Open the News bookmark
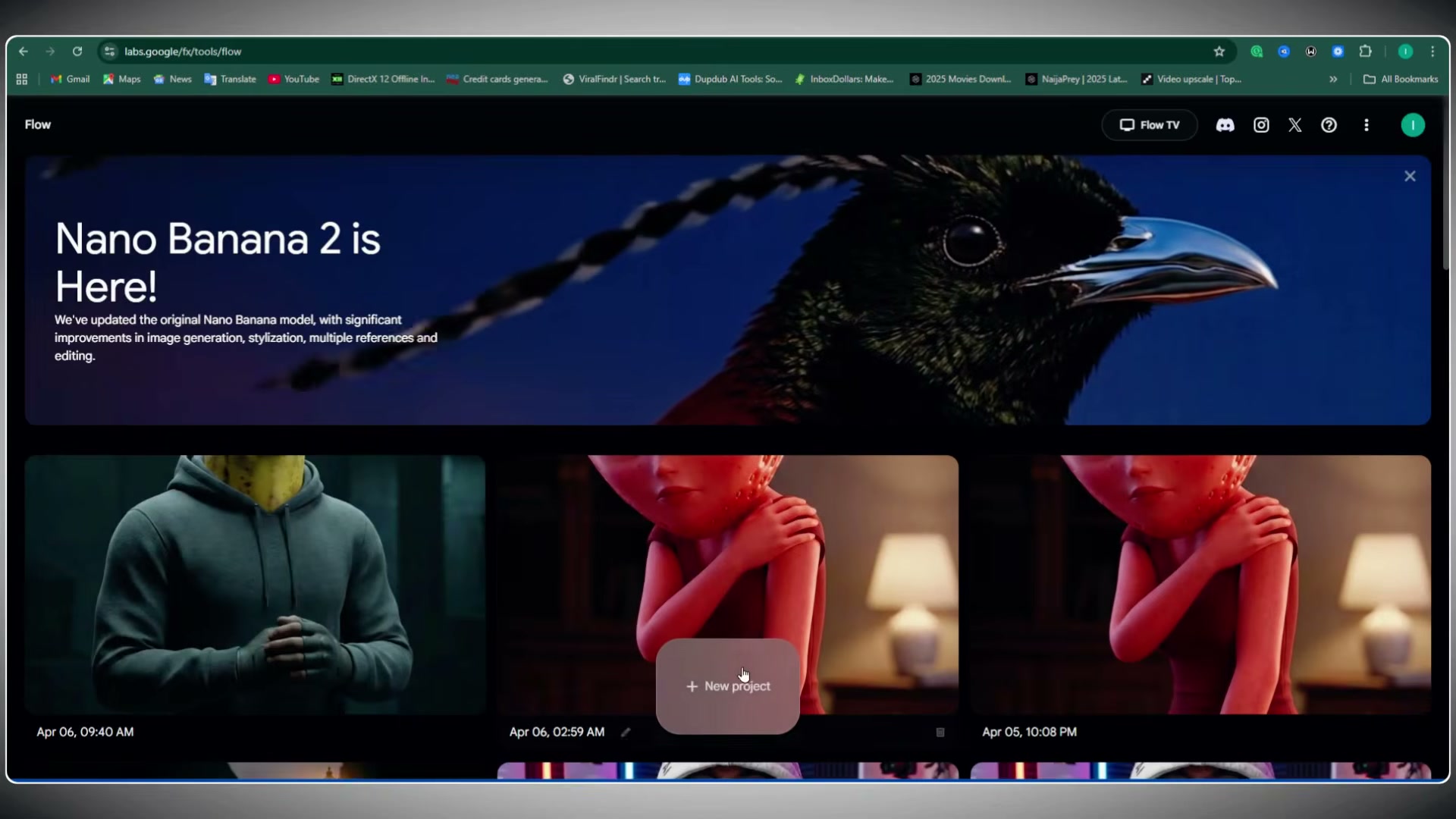Image resolution: width=1456 pixels, height=819 pixels. pos(172,79)
